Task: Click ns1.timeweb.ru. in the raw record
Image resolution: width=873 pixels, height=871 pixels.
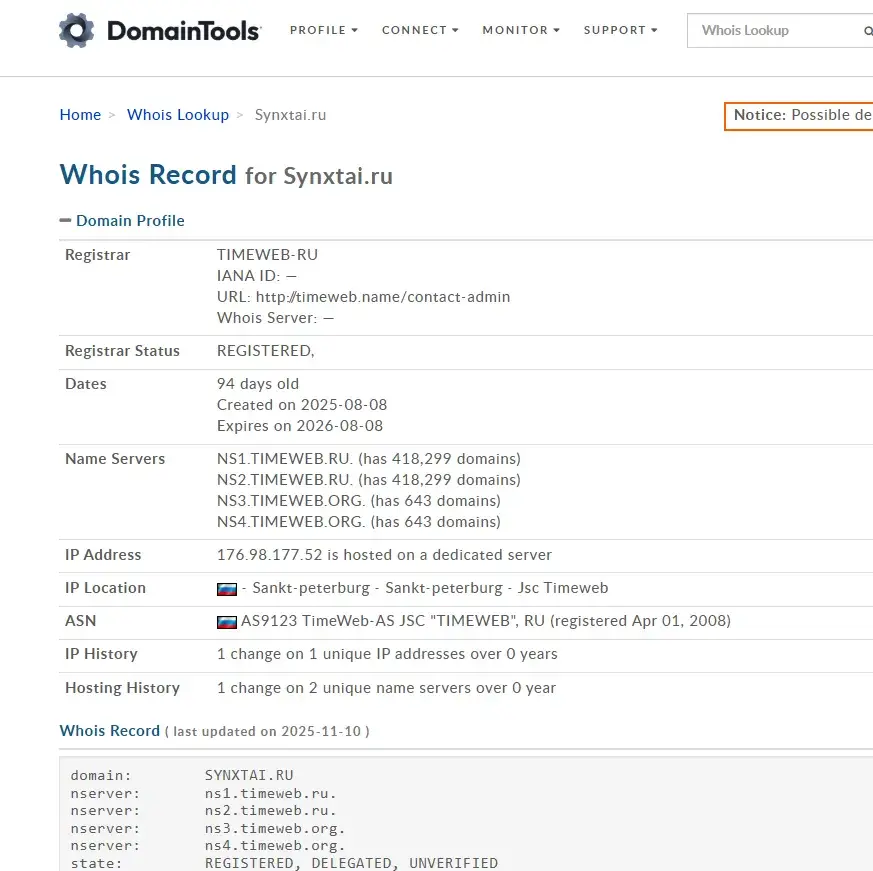Action: click(271, 793)
